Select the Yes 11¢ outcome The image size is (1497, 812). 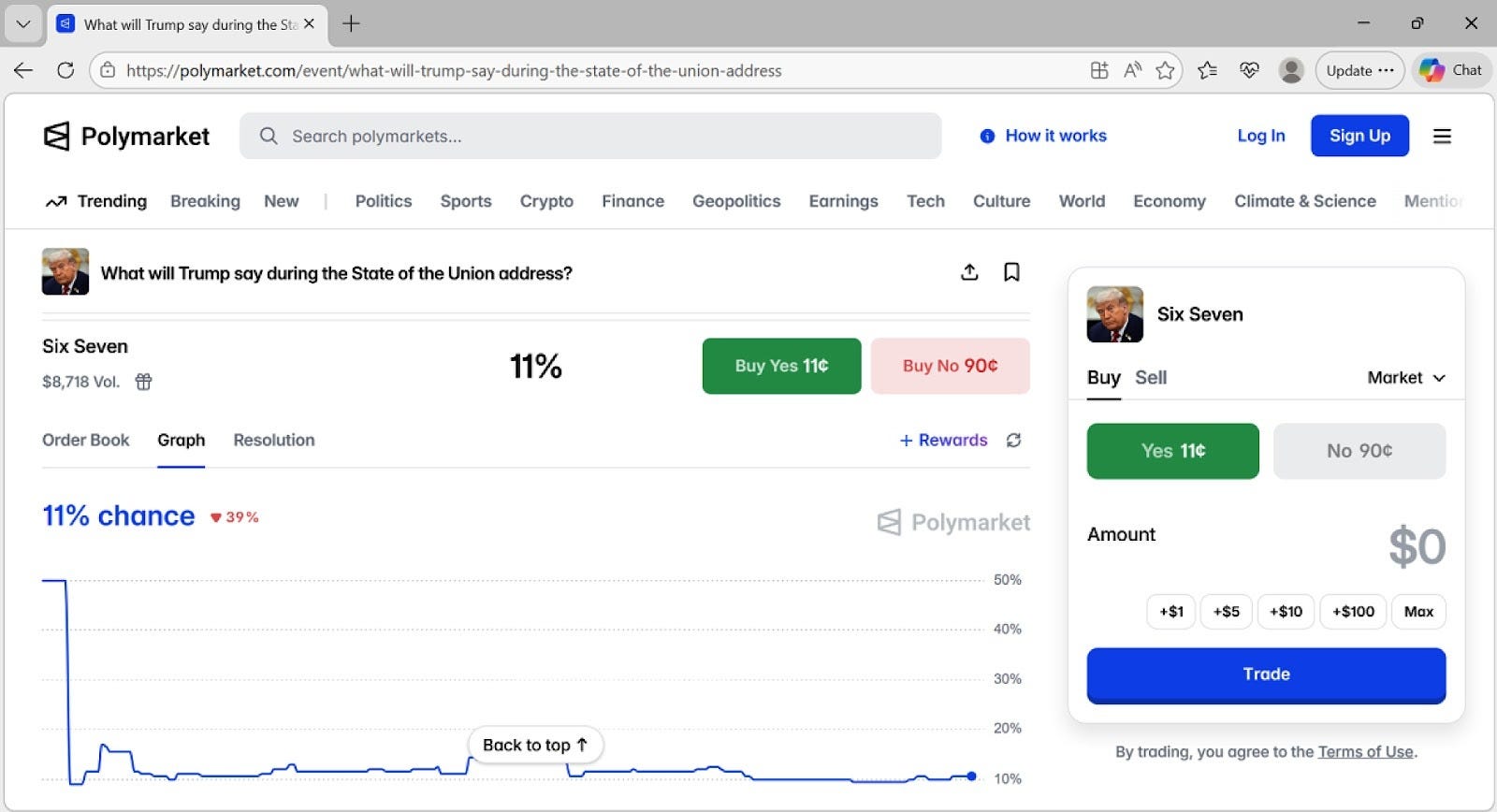(1172, 451)
